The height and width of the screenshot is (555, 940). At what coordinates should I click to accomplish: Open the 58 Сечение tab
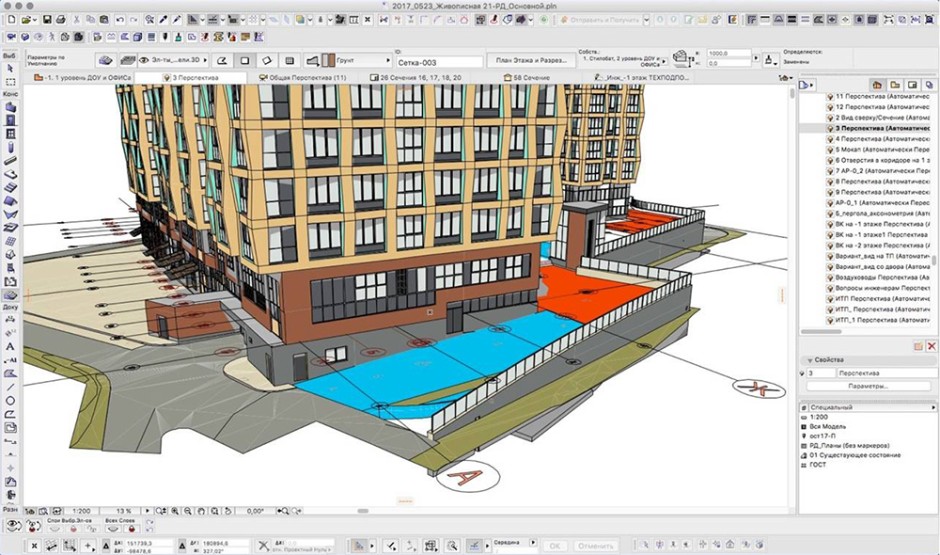[529, 77]
